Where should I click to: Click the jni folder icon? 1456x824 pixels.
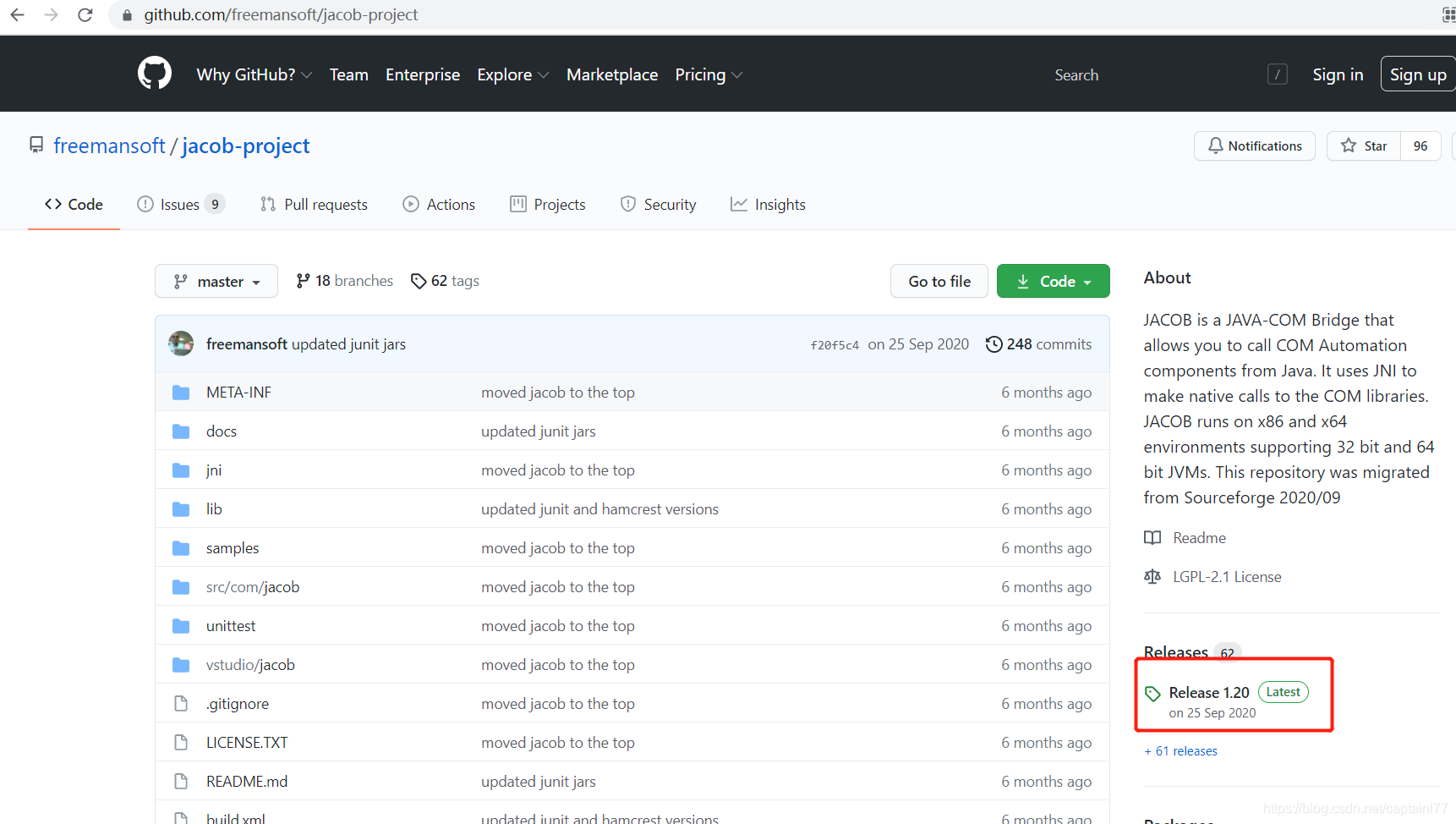pos(181,470)
